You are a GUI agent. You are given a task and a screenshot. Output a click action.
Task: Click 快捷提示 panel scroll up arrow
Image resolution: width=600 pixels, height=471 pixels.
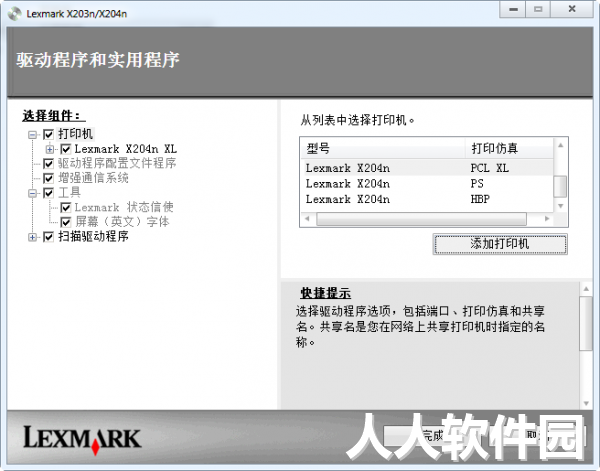pyautogui.click(x=586, y=289)
